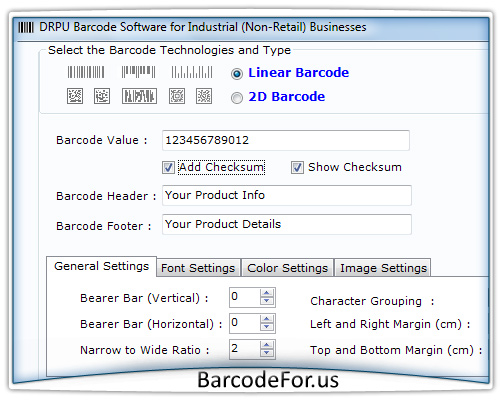This screenshot has height=400, width=500.
Task: Click the Barcode Value input field
Action: click(x=286, y=140)
